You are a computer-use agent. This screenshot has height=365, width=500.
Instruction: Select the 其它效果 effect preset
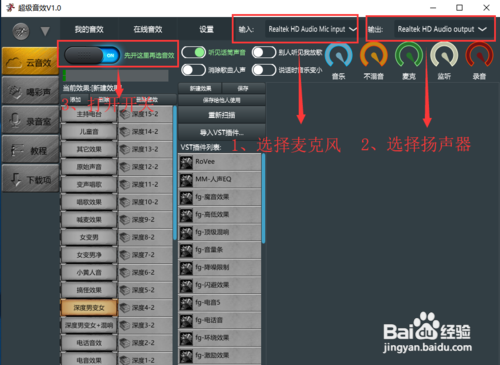89,149
